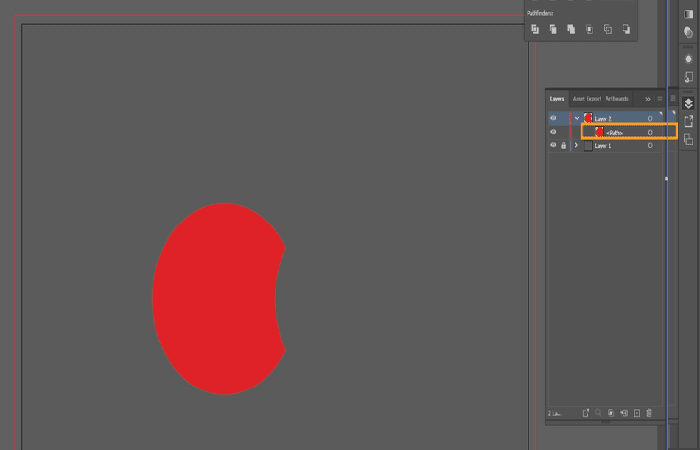This screenshot has height=450, width=700.
Task: Create a new layer
Action: [x=637, y=413]
